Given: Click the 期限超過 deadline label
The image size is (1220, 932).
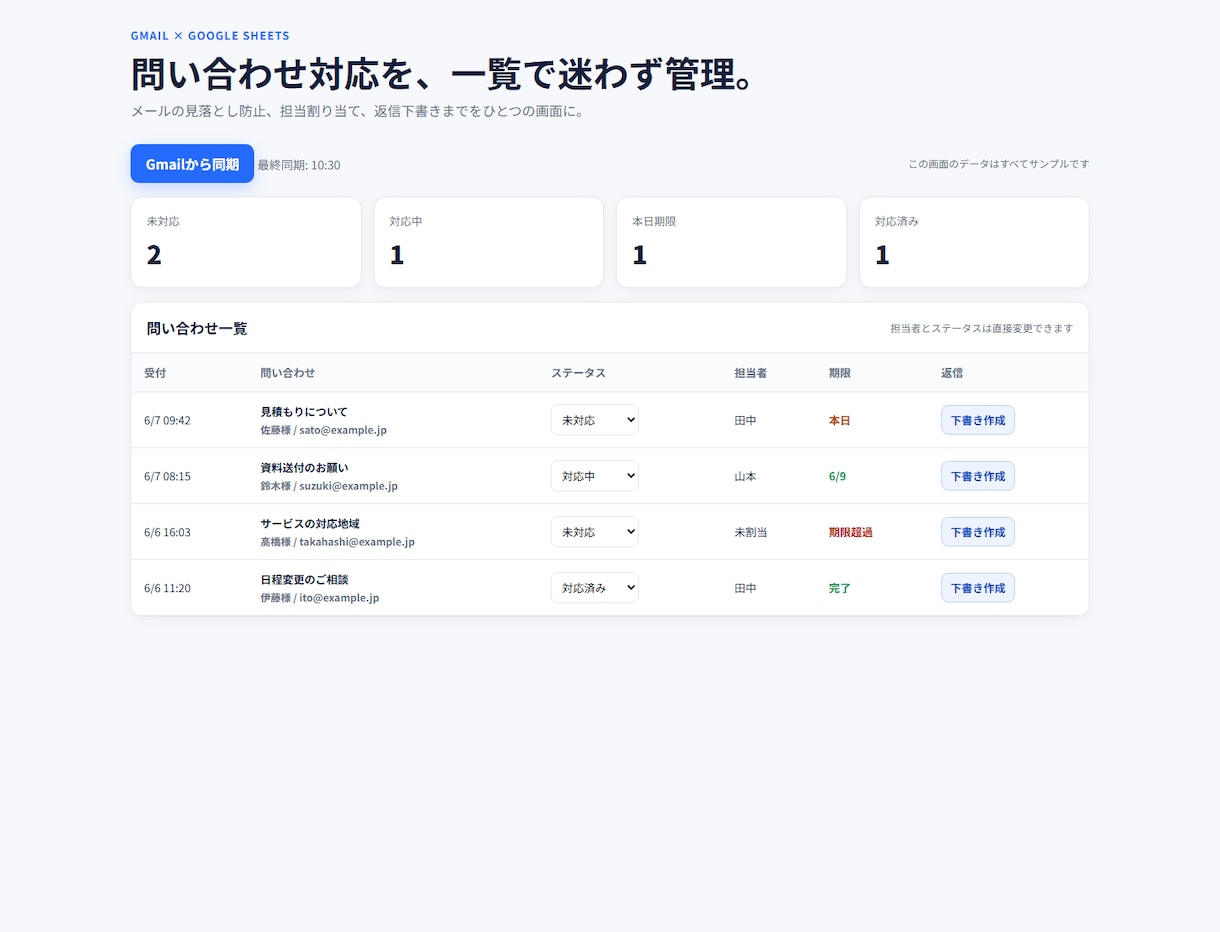Looking at the screenshot, I should [851, 532].
